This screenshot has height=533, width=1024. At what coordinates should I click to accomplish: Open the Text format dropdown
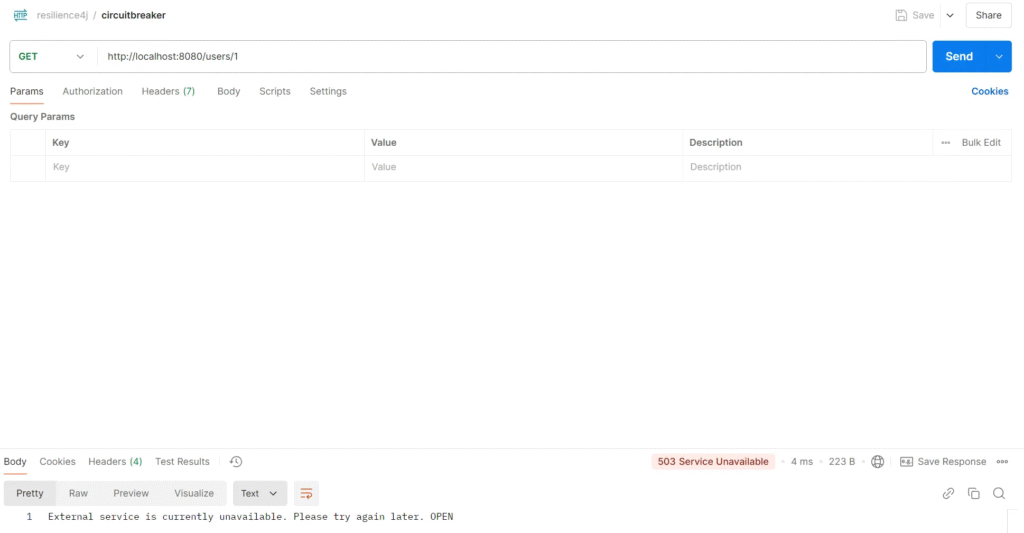pyautogui.click(x=260, y=494)
